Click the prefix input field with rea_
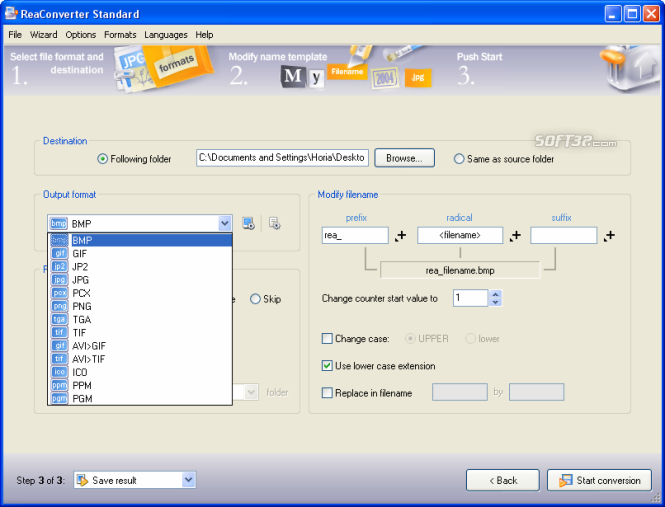The width and height of the screenshot is (665, 507). [x=355, y=235]
